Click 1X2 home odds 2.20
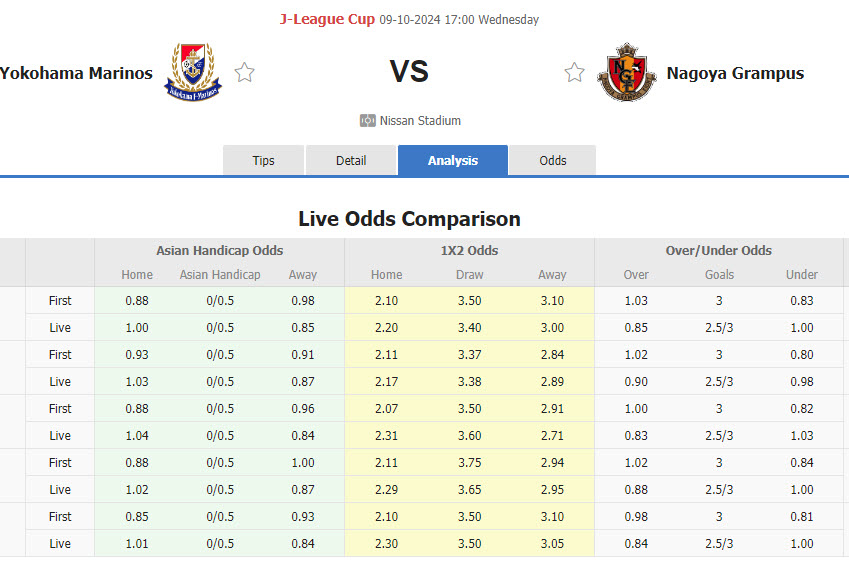849x566 pixels. point(387,328)
